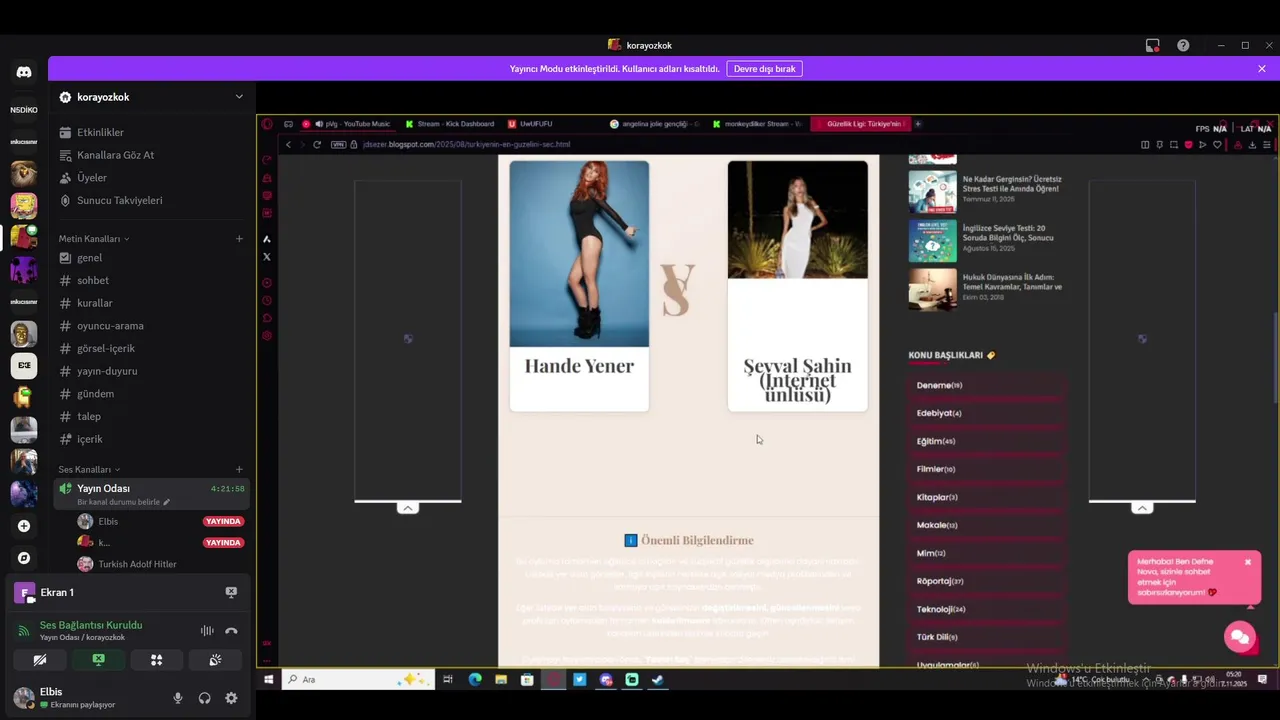Vote for the Şevval Şahin card
The image size is (1280, 720).
coord(797,286)
